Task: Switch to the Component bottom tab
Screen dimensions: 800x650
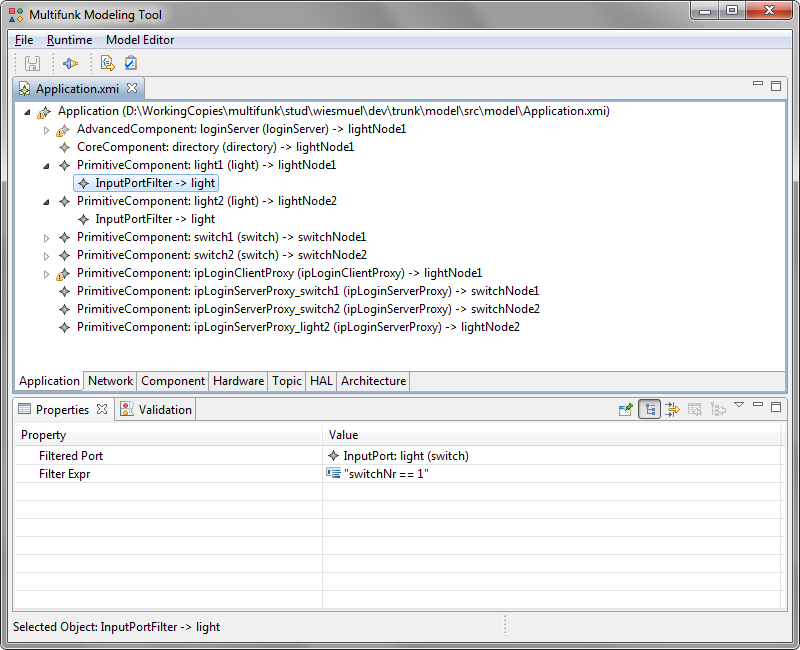Action: 173,381
